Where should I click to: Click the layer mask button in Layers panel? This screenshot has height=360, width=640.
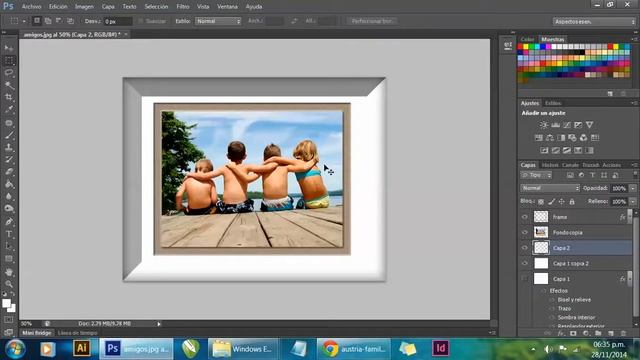573,333
